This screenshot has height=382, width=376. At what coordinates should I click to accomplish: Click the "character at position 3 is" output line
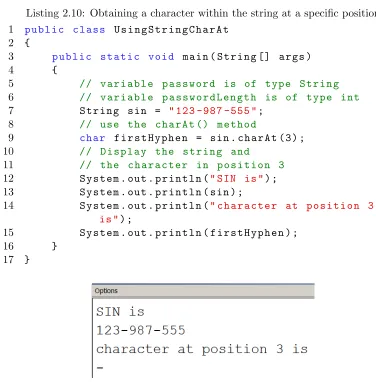click(202, 349)
